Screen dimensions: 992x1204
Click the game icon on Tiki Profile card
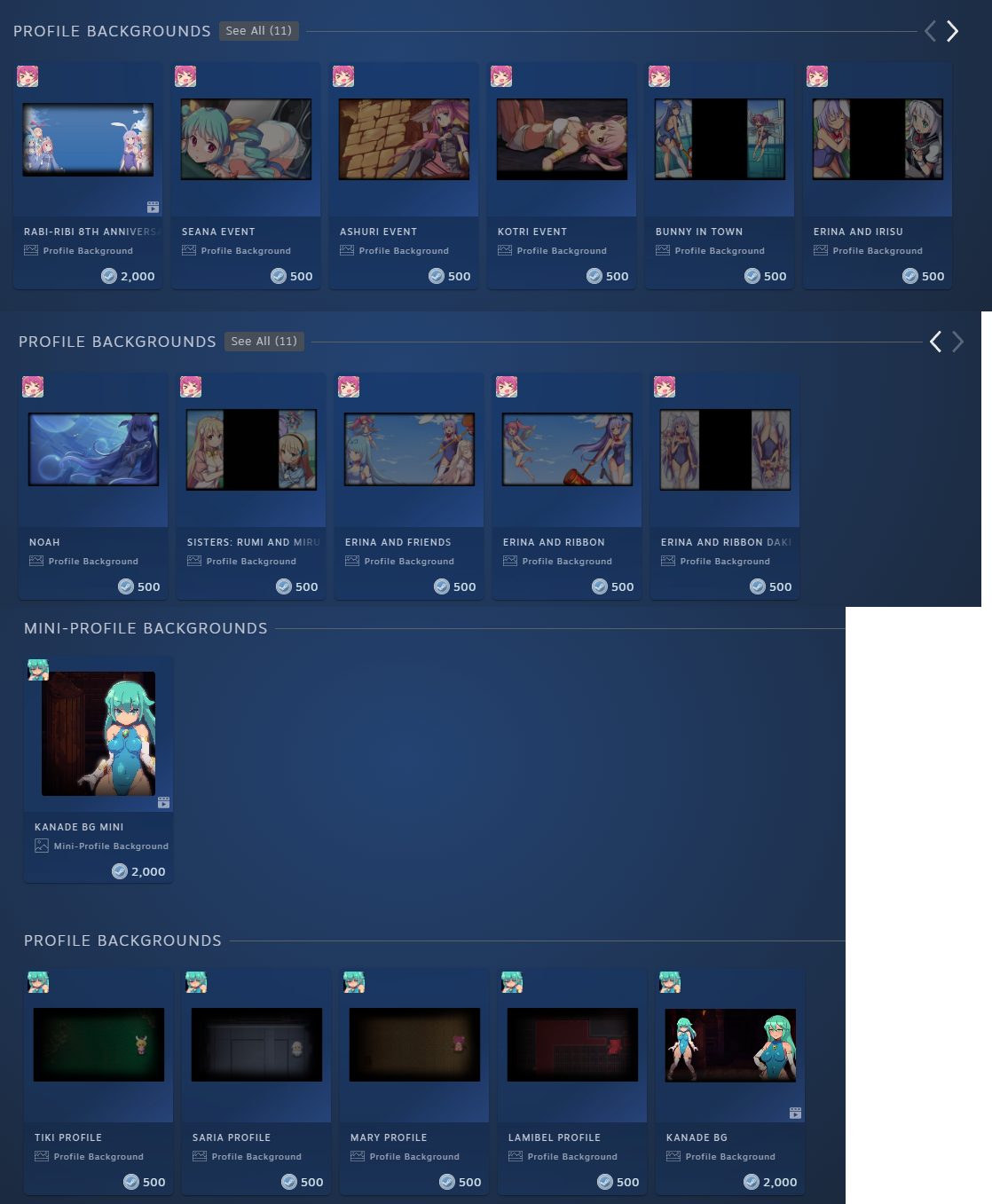pos(38,982)
